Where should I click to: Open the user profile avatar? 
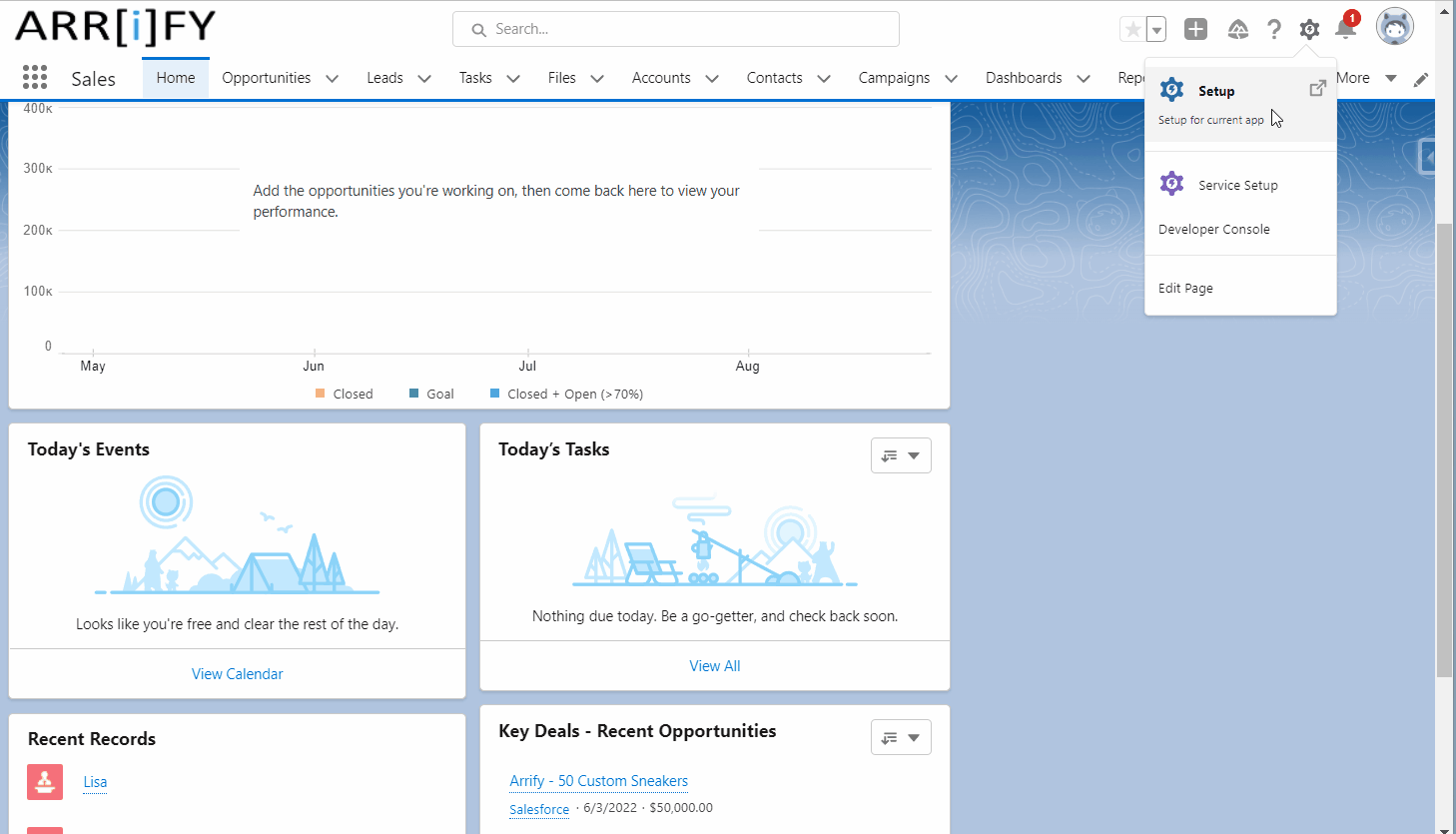pos(1394,28)
